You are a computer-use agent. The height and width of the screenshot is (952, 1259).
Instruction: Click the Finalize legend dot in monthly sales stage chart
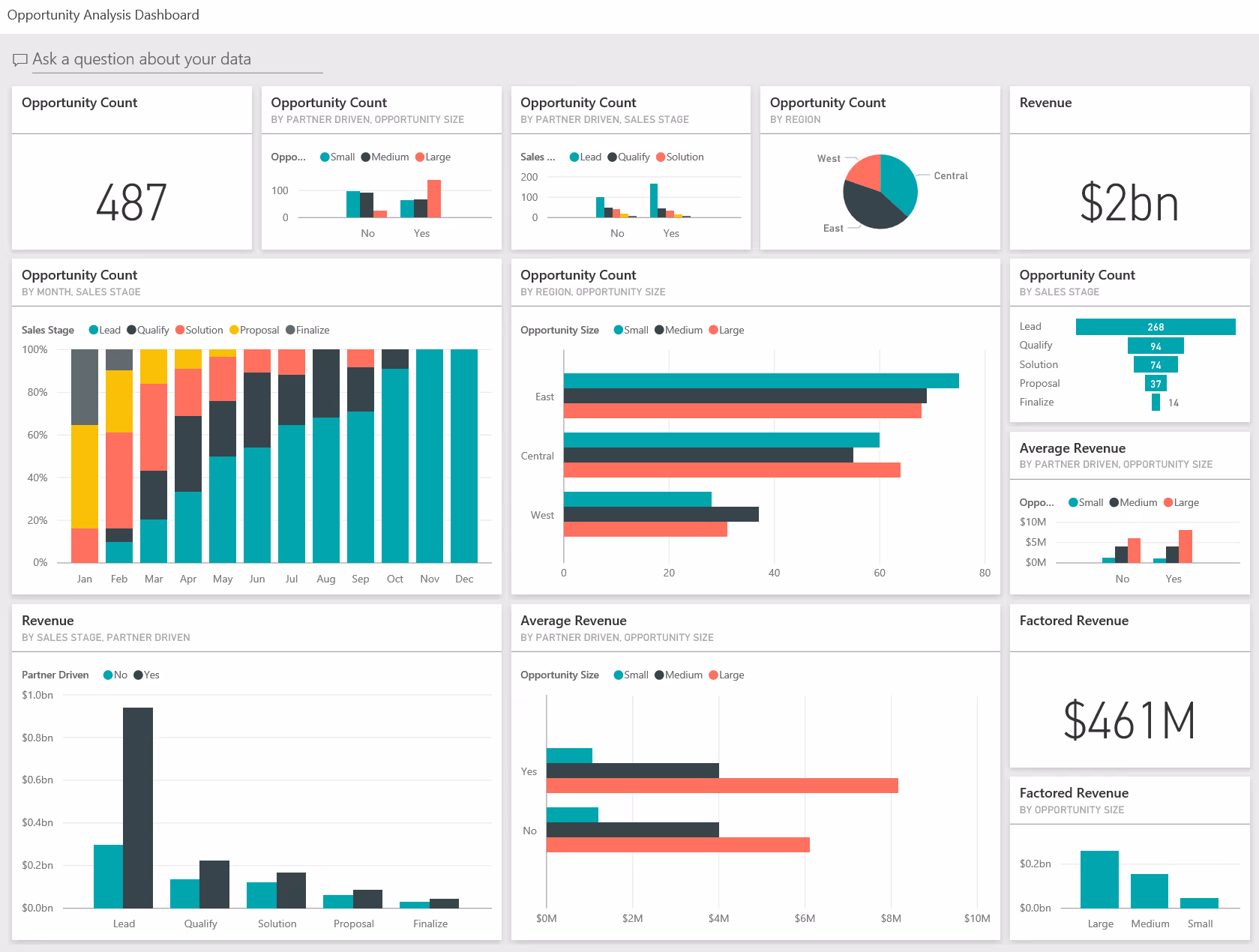pyautogui.click(x=291, y=330)
